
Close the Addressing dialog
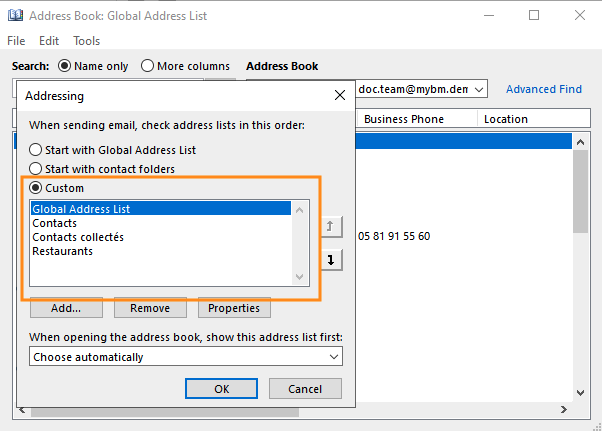(x=339, y=95)
